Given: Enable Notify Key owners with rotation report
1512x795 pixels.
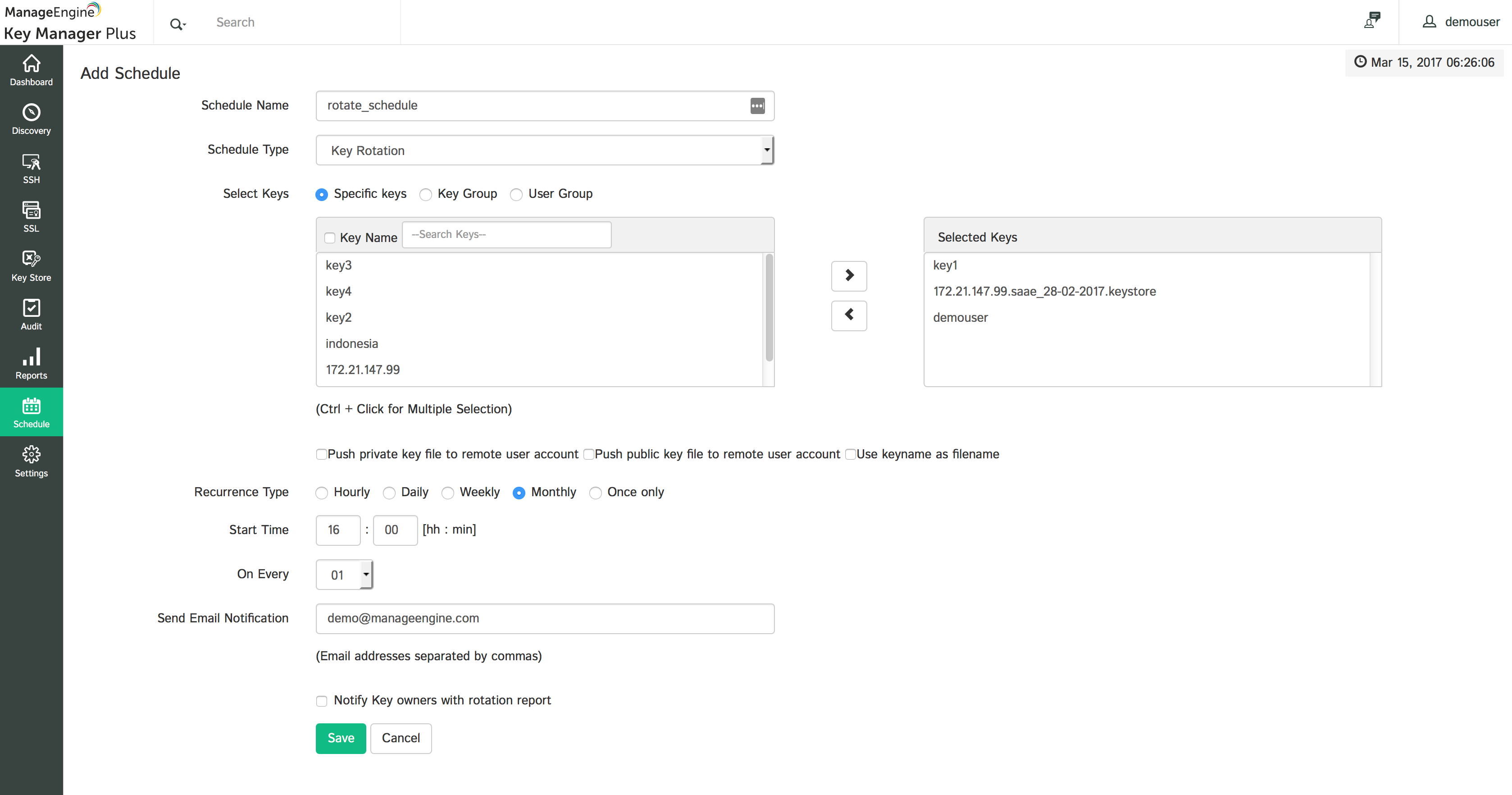Looking at the screenshot, I should [x=322, y=700].
